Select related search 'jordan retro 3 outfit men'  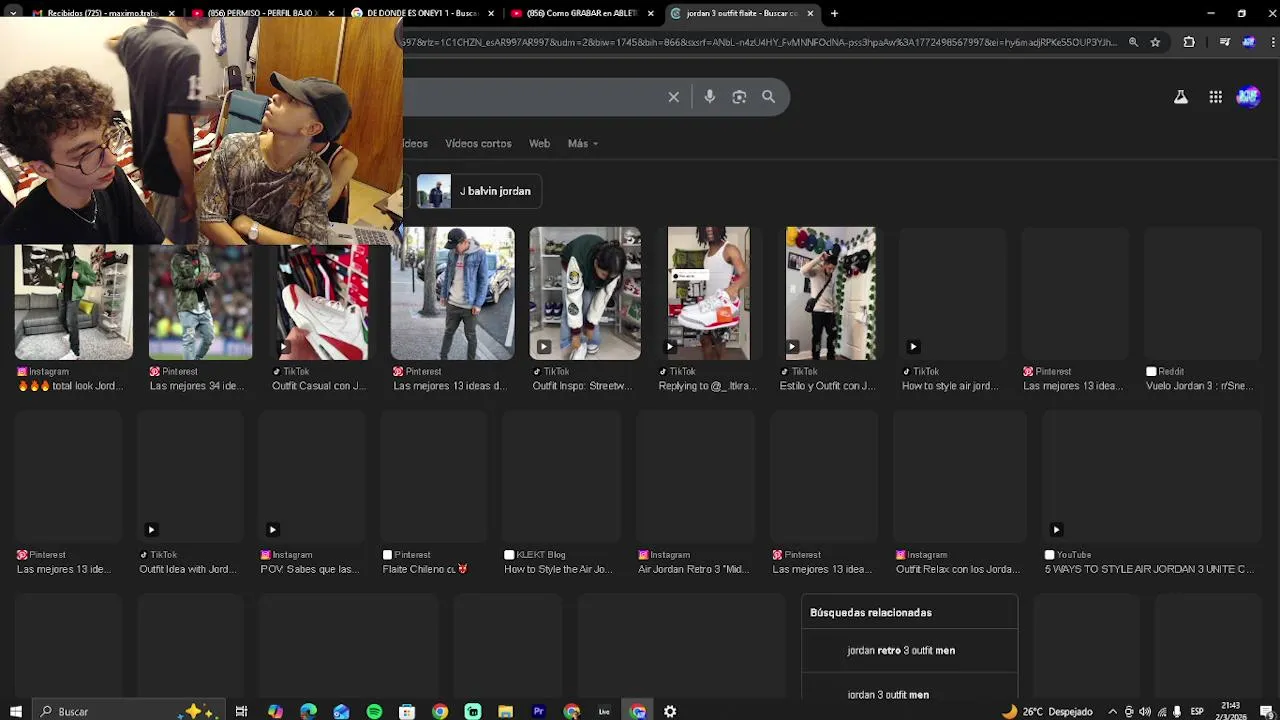(x=901, y=650)
